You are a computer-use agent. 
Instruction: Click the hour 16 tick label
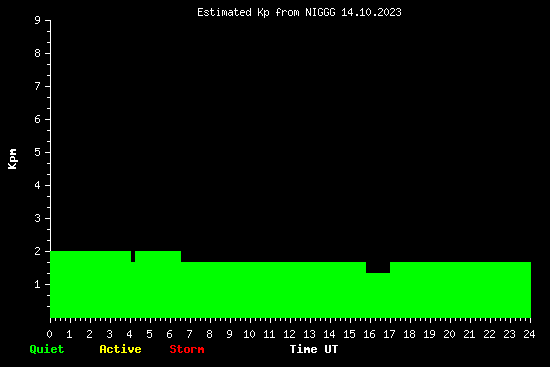click(369, 334)
